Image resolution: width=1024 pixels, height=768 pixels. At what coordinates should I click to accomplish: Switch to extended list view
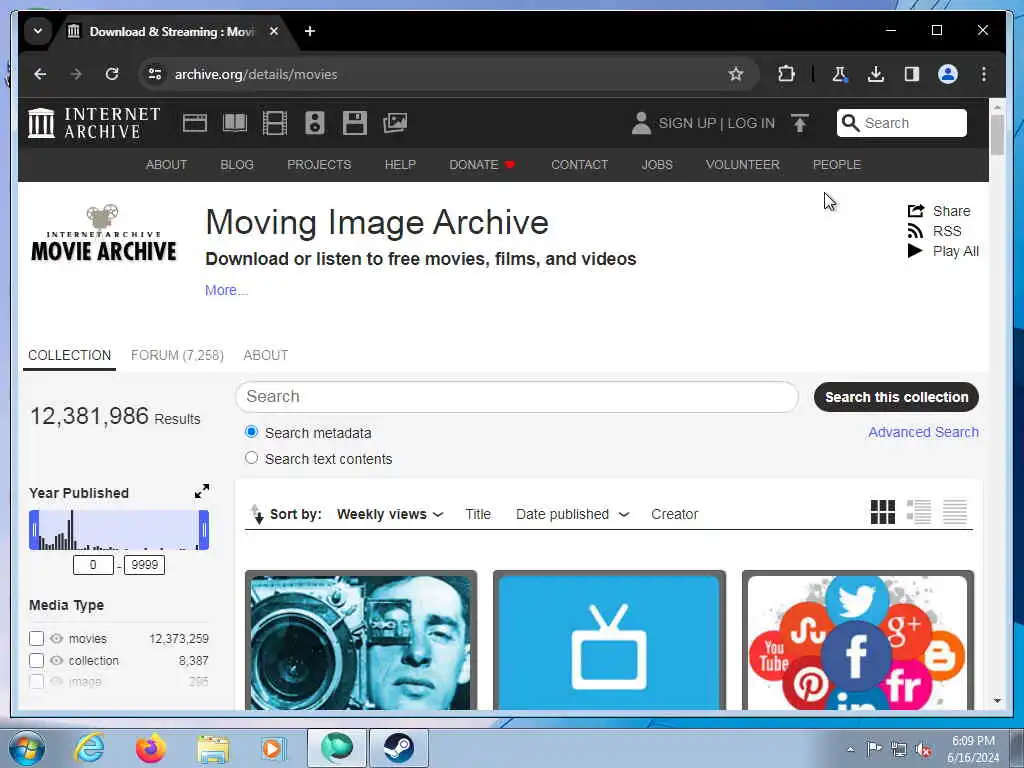pyautogui.click(x=918, y=512)
